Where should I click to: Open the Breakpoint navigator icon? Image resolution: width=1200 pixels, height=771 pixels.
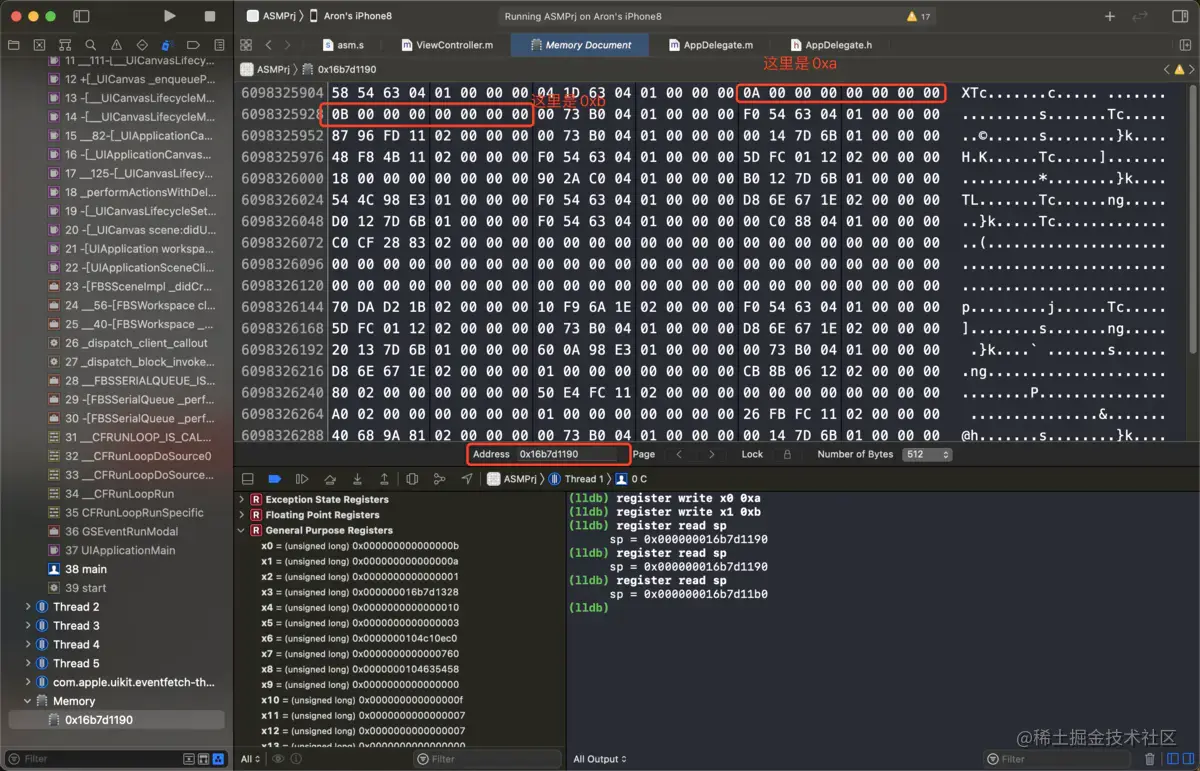[193, 45]
